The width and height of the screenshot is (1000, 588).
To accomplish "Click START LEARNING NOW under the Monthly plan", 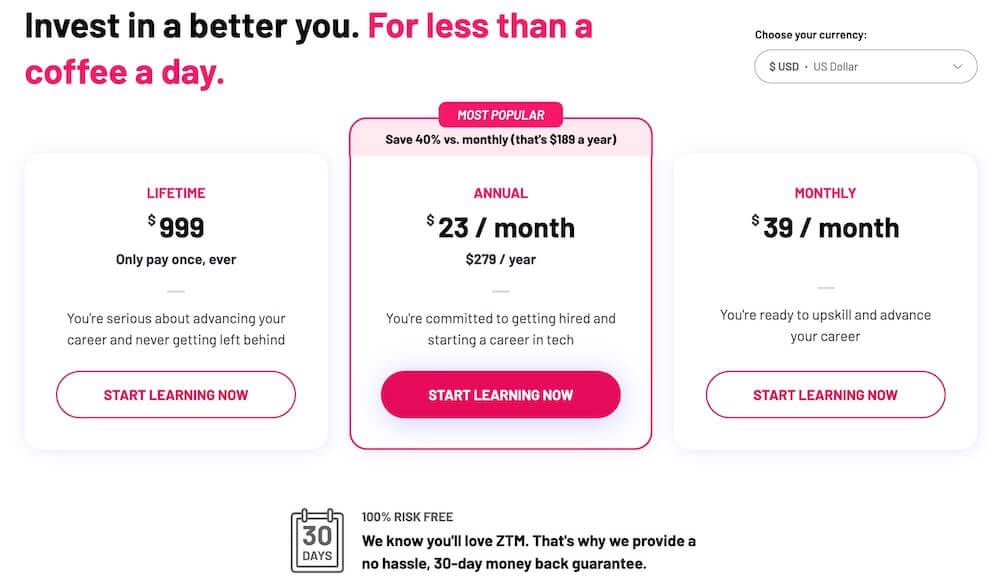I will coord(825,394).
